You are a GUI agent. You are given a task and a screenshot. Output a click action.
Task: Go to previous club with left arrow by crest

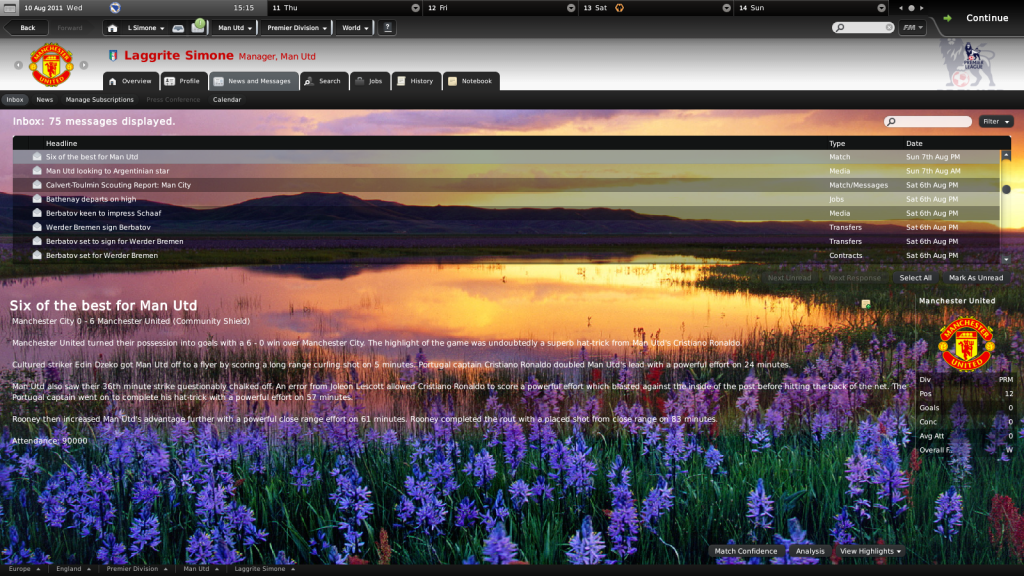tap(18, 65)
